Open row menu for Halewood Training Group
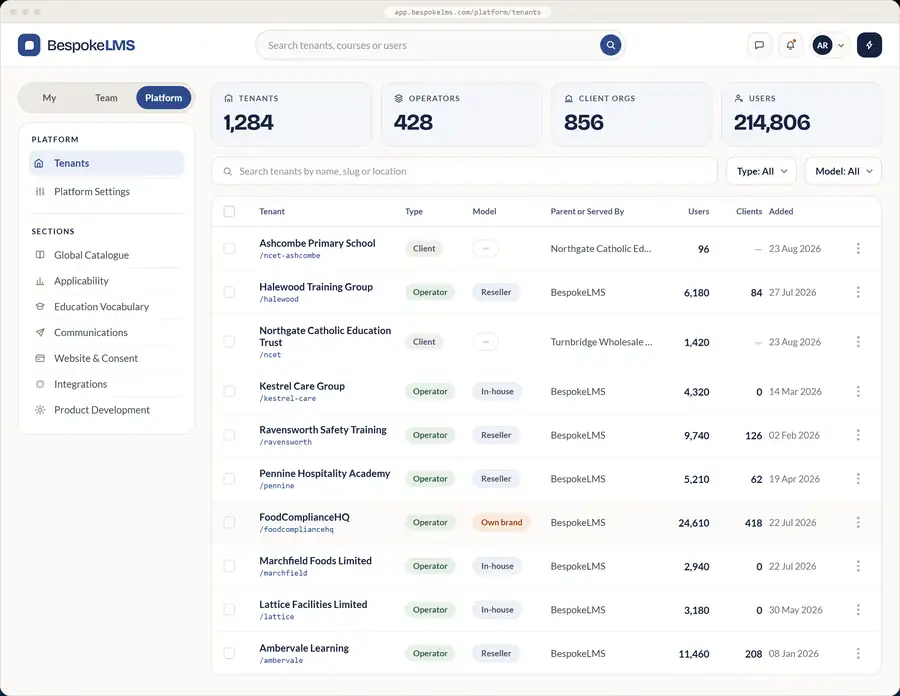The image size is (900, 696). 858,292
